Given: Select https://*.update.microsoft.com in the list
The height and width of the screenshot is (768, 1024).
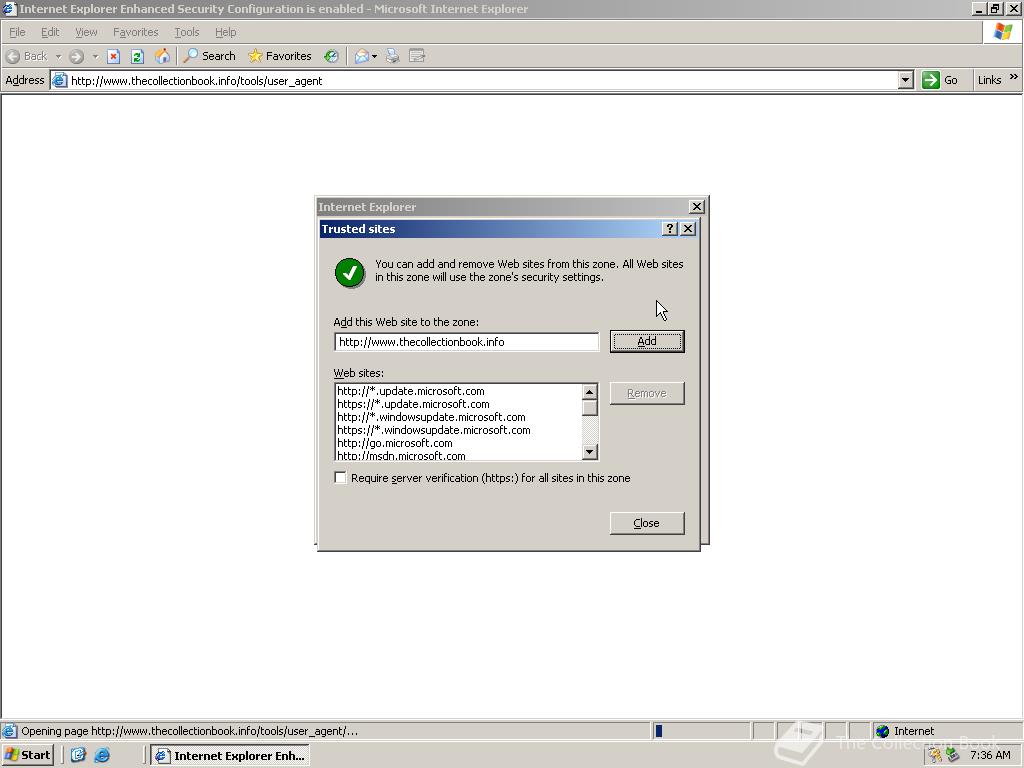Looking at the screenshot, I should [413, 404].
